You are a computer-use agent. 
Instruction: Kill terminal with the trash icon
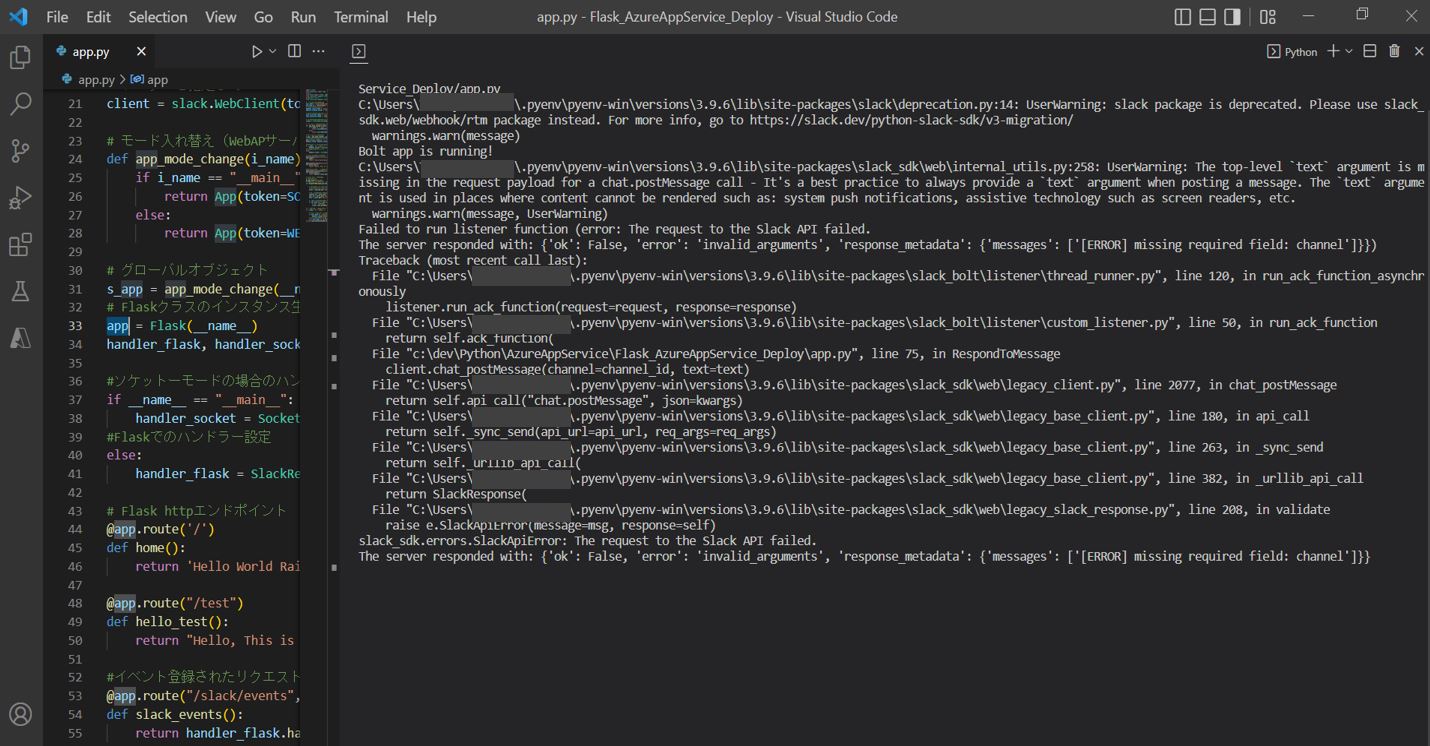[1394, 51]
